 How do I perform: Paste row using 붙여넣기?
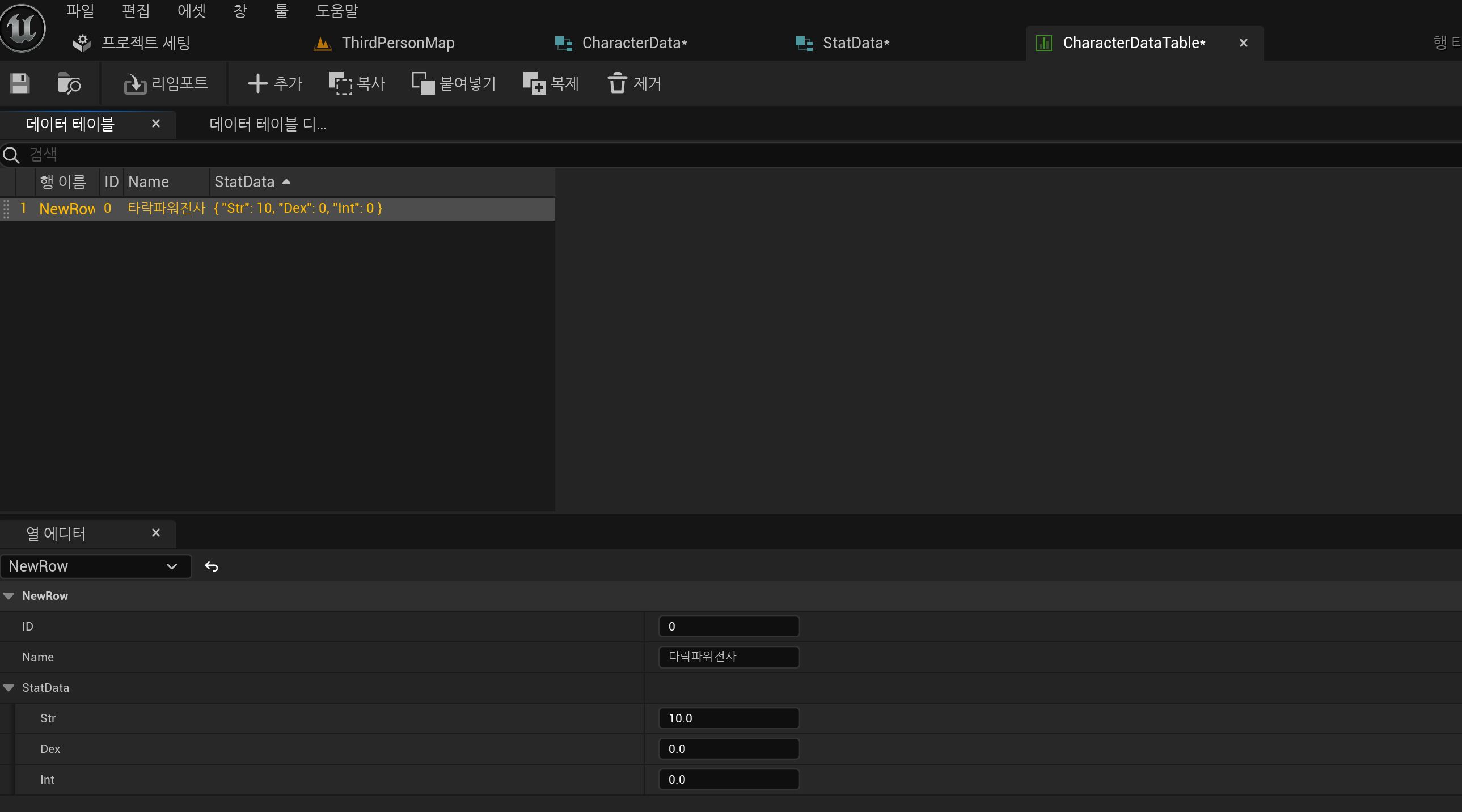tap(454, 83)
